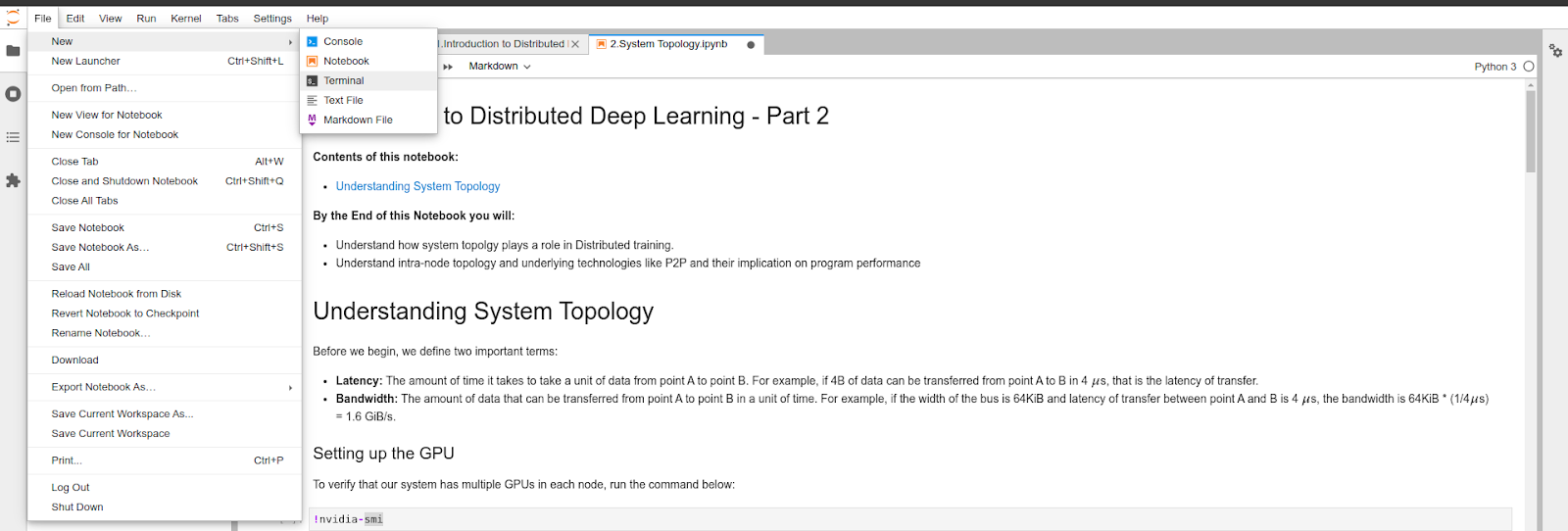Viewport: 1568px width, 531px height.
Task: Close the Introduction to Distributed tab
Action: [575, 44]
